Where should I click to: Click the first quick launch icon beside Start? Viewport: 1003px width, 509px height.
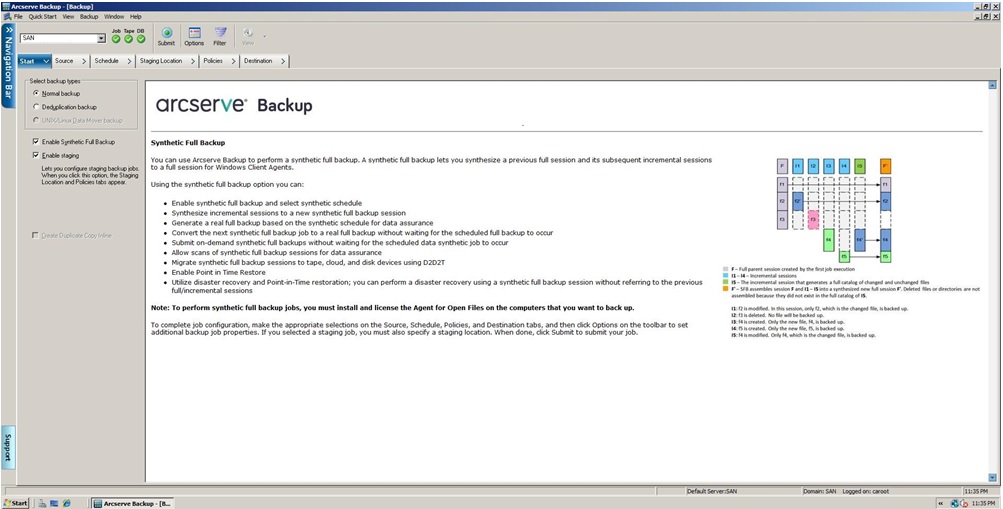coord(42,503)
